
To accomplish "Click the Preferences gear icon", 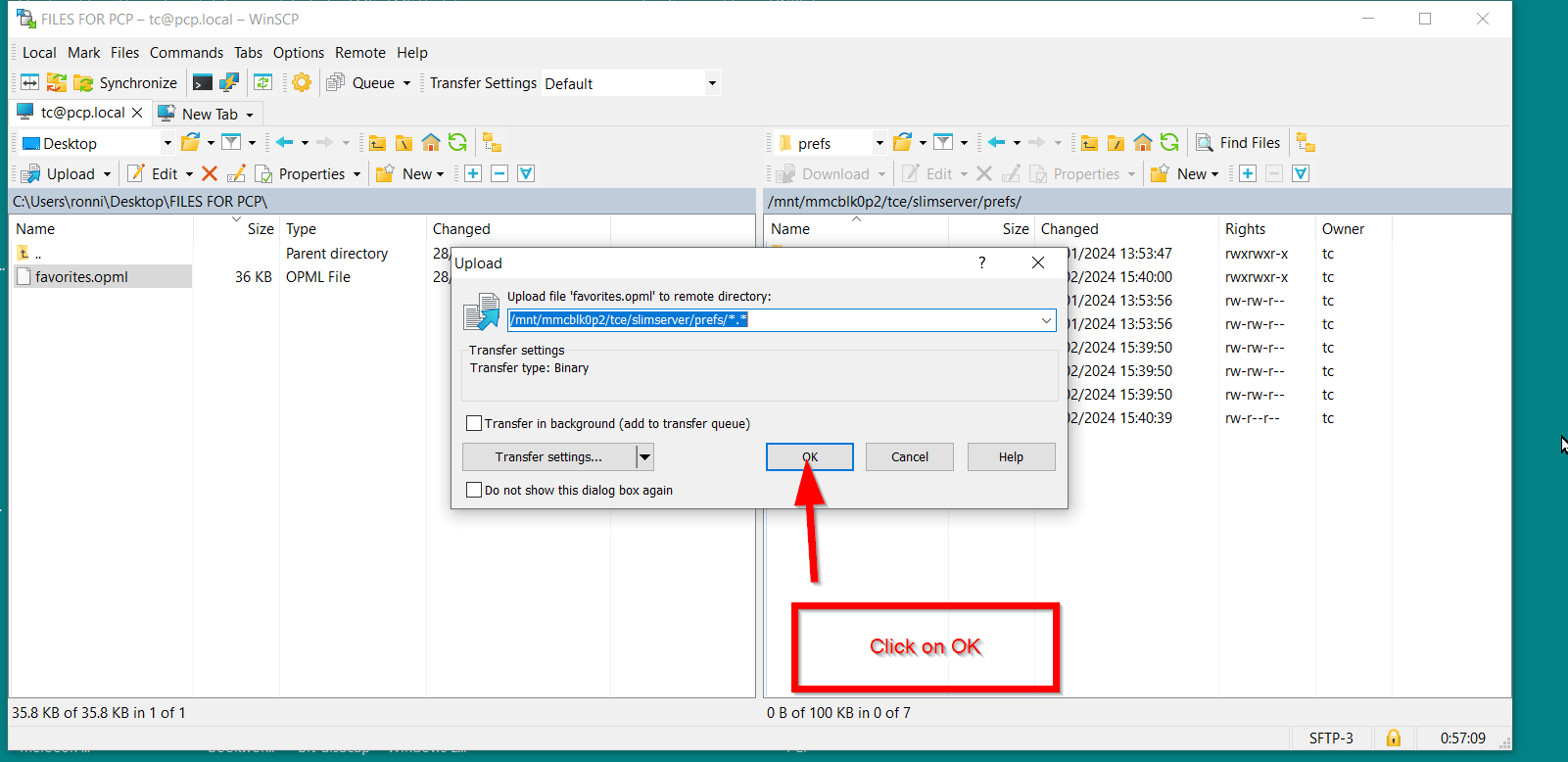I will (302, 83).
